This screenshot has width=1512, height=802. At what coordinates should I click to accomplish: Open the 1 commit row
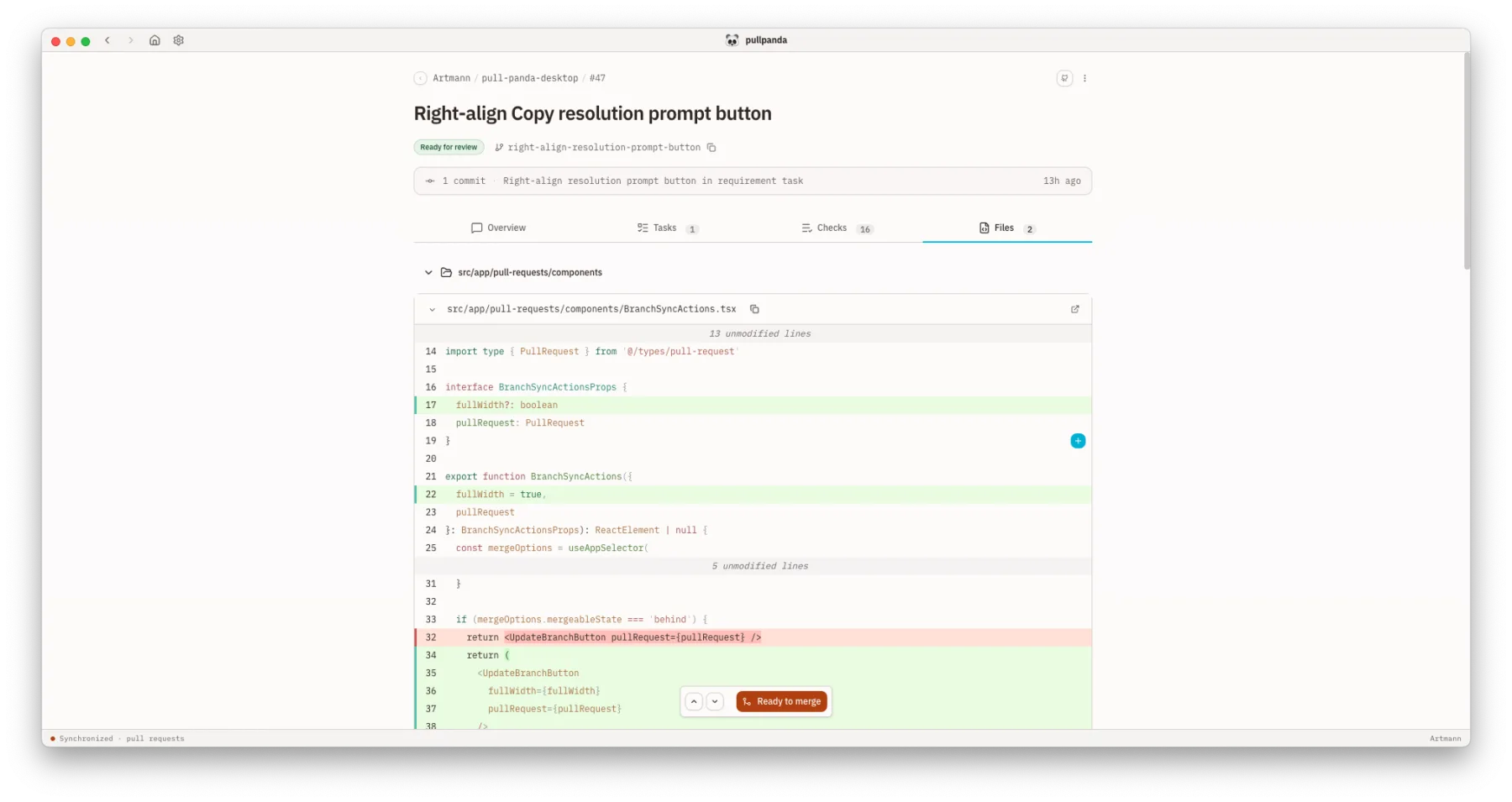753,181
